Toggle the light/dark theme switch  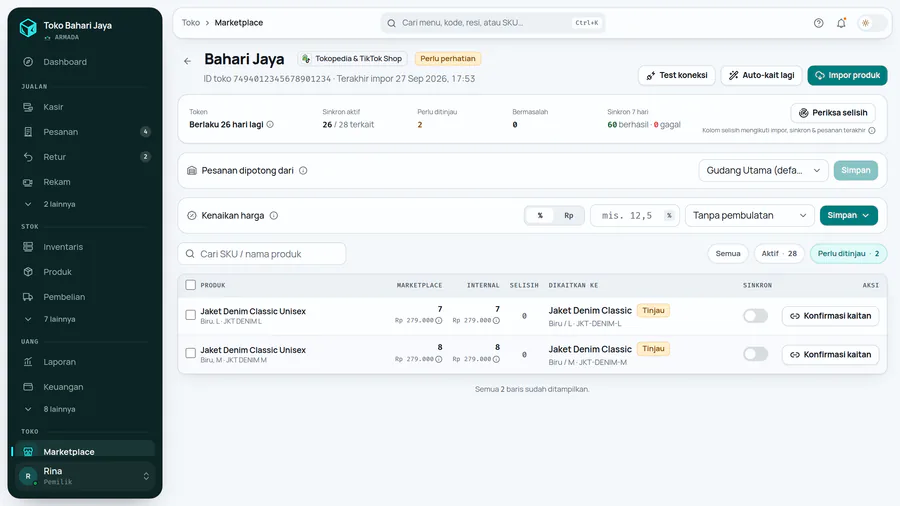pos(871,23)
